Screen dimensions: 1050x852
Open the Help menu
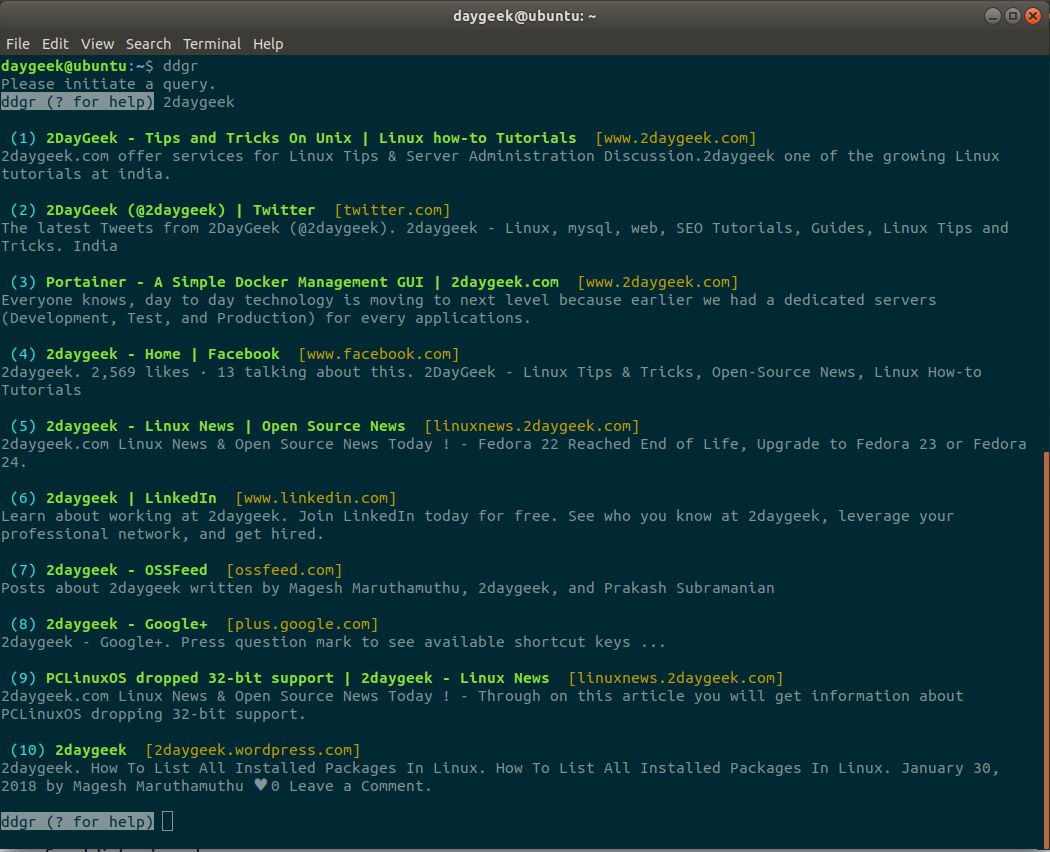(x=268, y=44)
